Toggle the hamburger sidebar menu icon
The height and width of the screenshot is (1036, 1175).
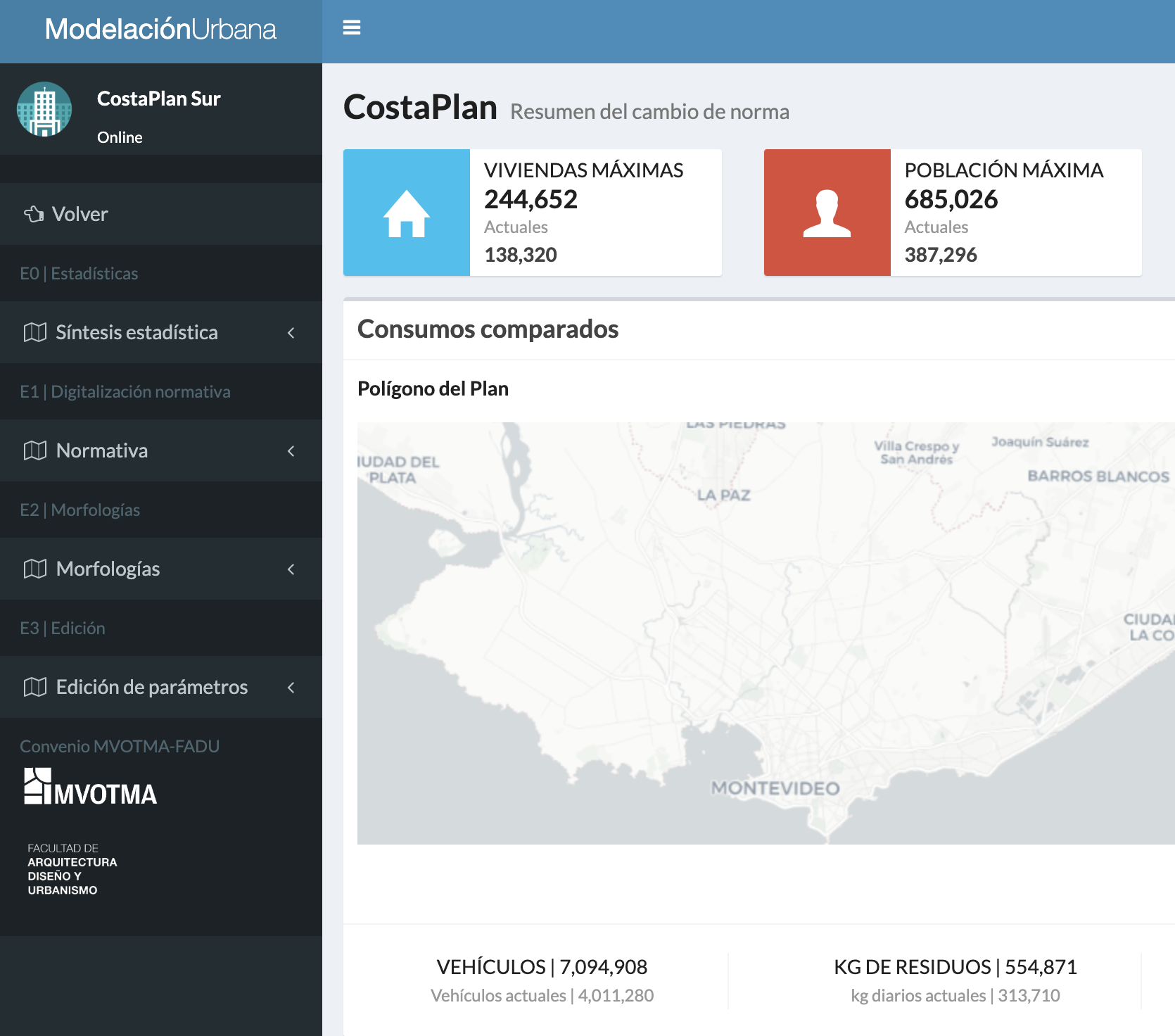[x=352, y=28]
